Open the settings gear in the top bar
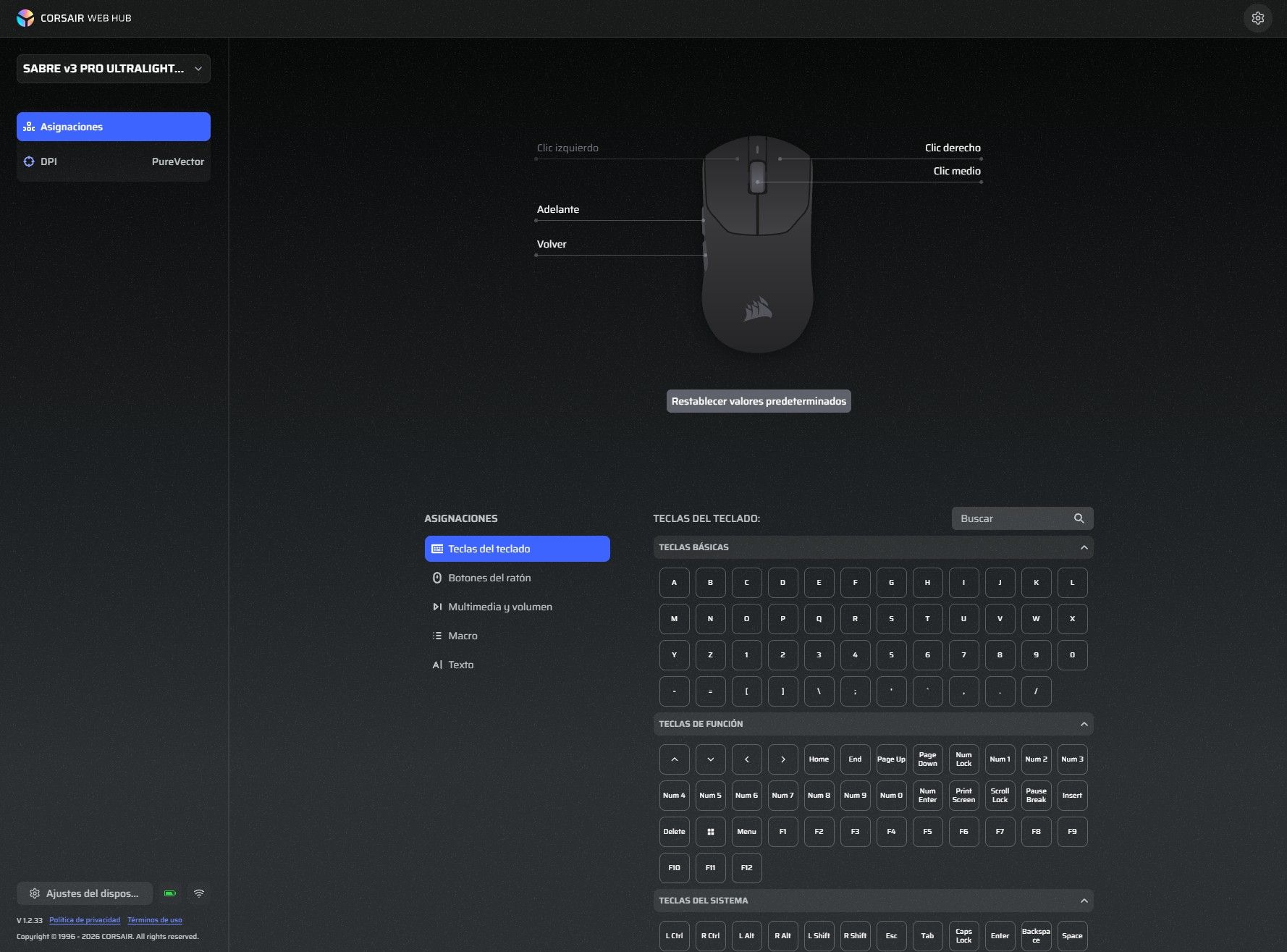The height and width of the screenshot is (952, 1287). coord(1257,18)
